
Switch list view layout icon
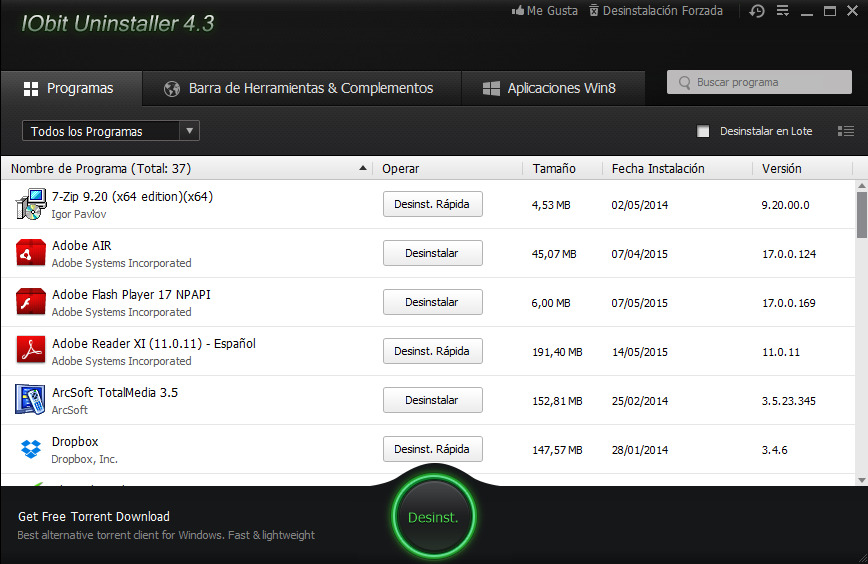tap(845, 131)
